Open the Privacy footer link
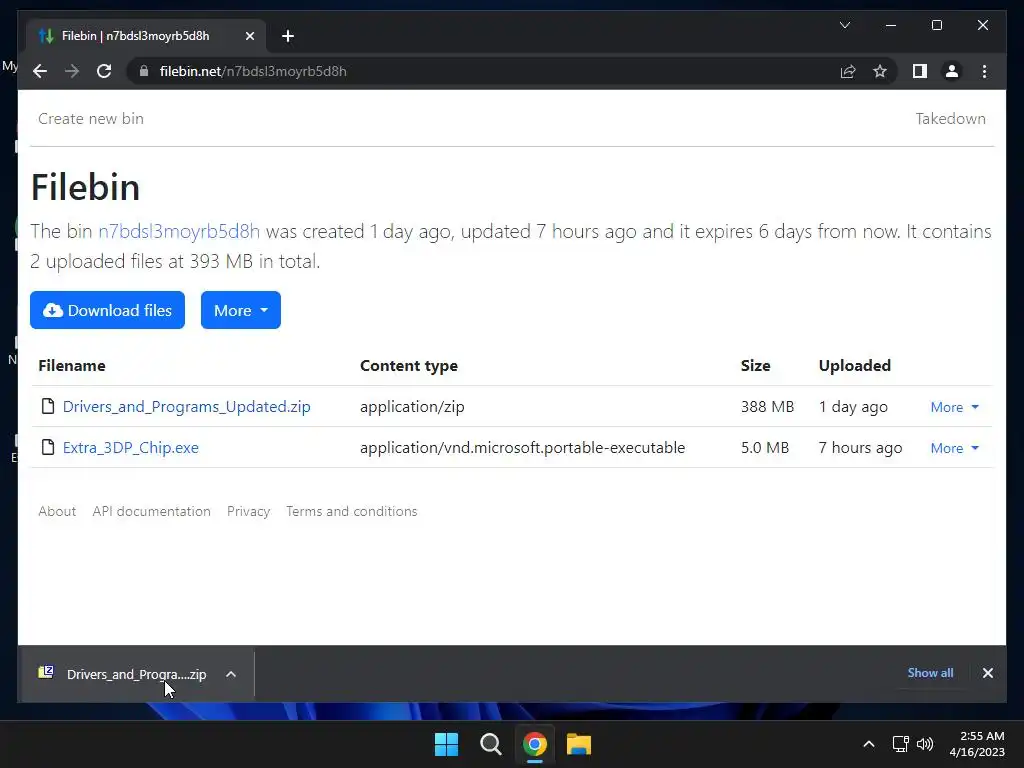The image size is (1024, 768). pyautogui.click(x=248, y=511)
